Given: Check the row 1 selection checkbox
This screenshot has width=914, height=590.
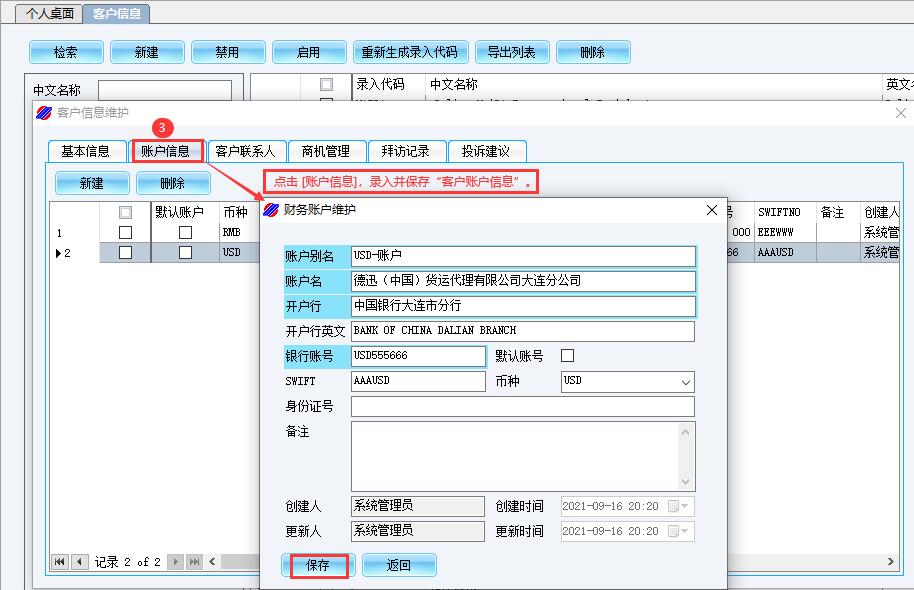Looking at the screenshot, I should point(125,233).
